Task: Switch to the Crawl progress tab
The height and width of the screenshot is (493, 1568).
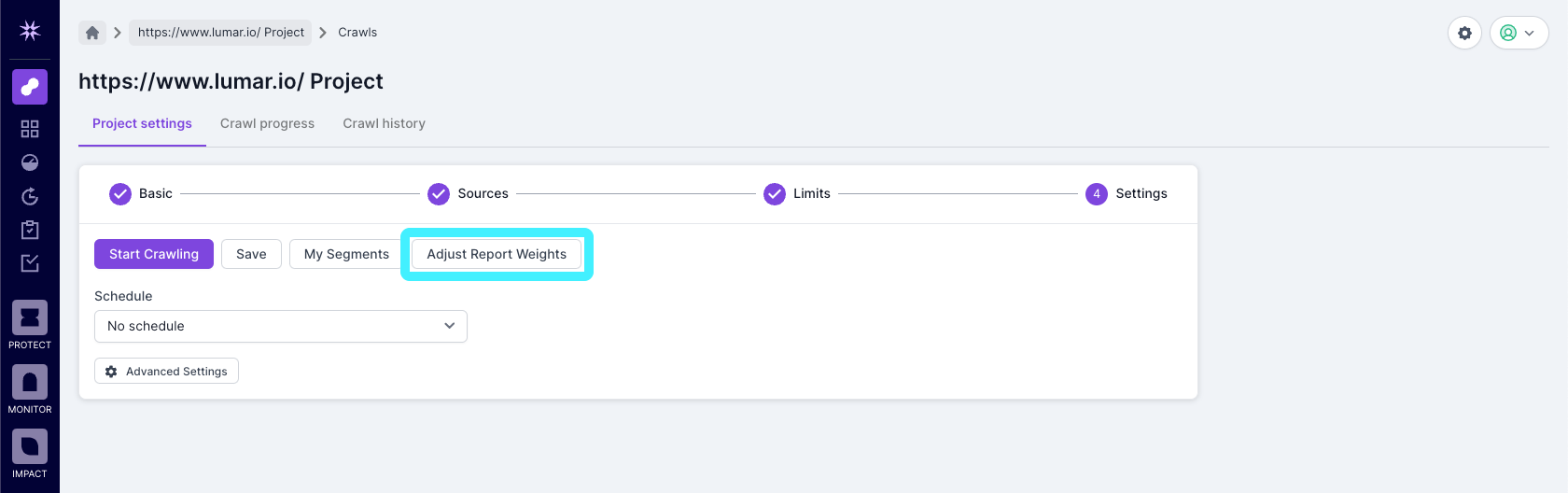Action: click(x=267, y=123)
